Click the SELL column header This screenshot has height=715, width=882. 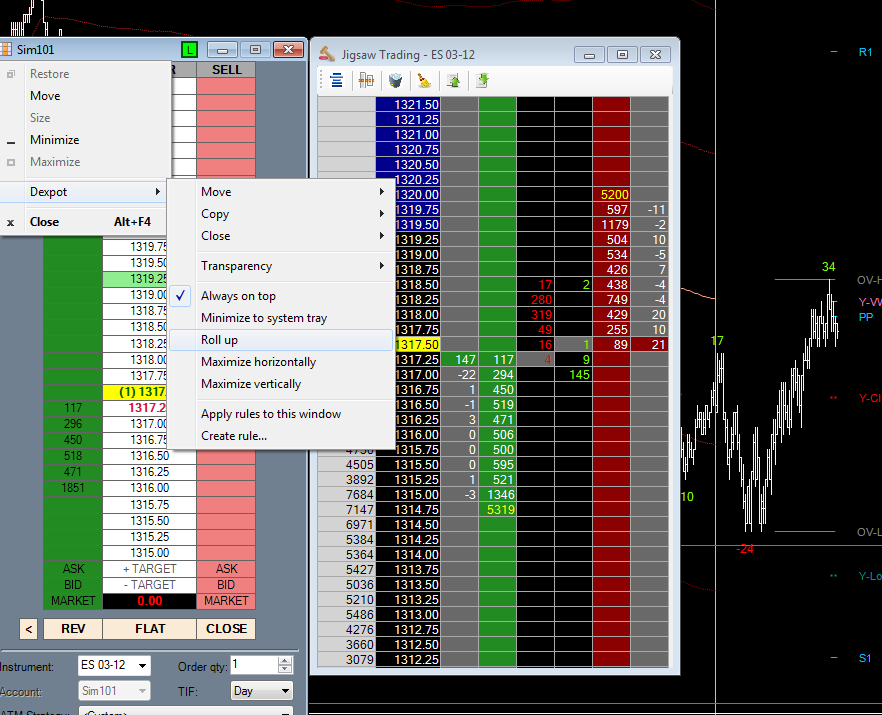point(226,70)
